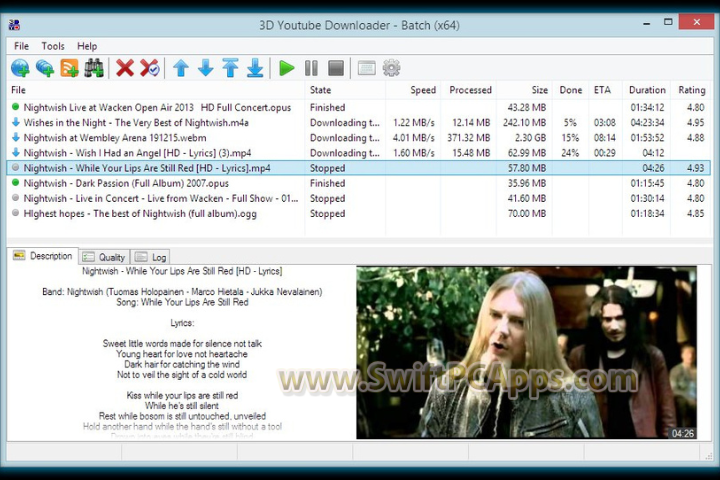This screenshot has width=720, height=480.
Task: Open the File menu
Action: [x=21, y=46]
